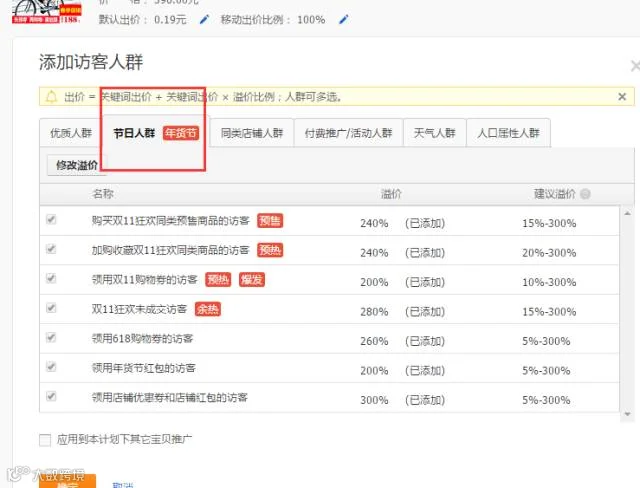Click the orange confirm button
This screenshot has width=640, height=488.
click(x=67, y=481)
